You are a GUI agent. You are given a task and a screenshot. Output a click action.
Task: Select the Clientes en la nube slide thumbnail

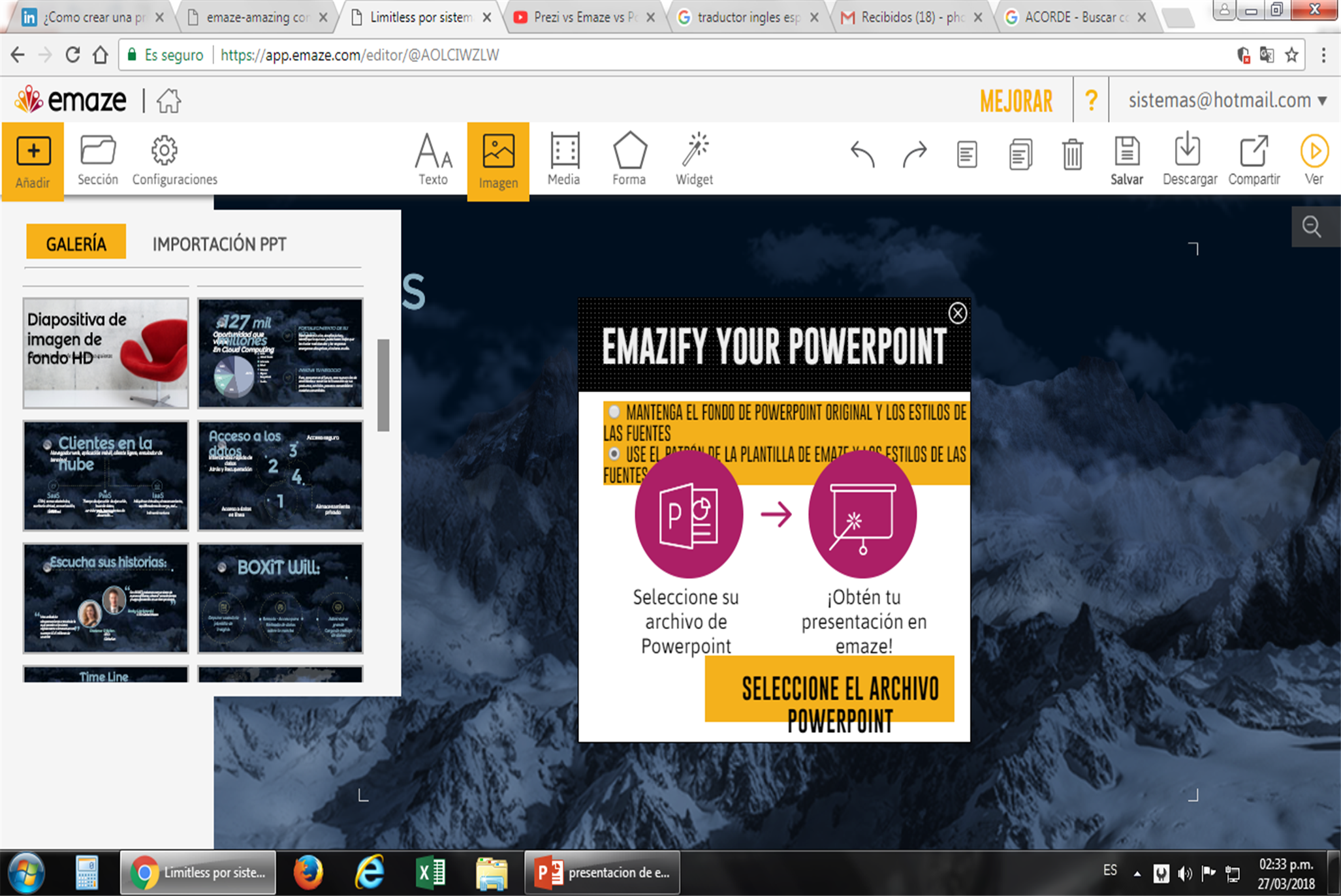click(x=106, y=475)
